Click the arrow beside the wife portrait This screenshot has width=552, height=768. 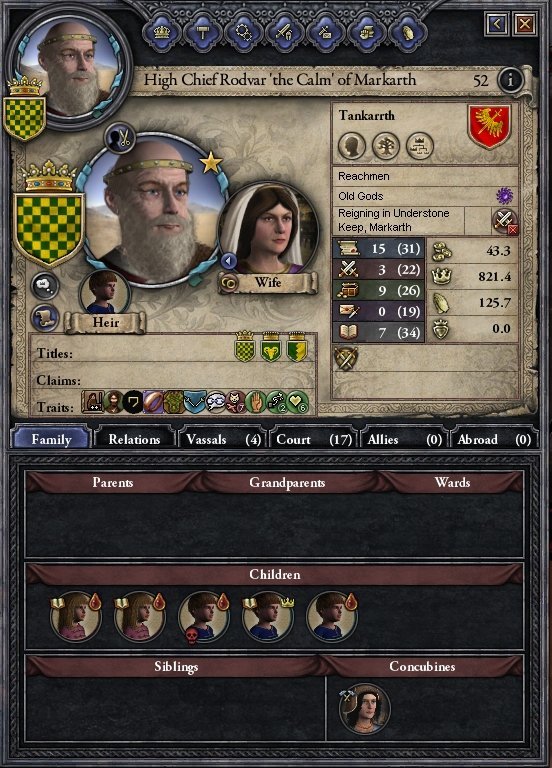tap(229, 261)
